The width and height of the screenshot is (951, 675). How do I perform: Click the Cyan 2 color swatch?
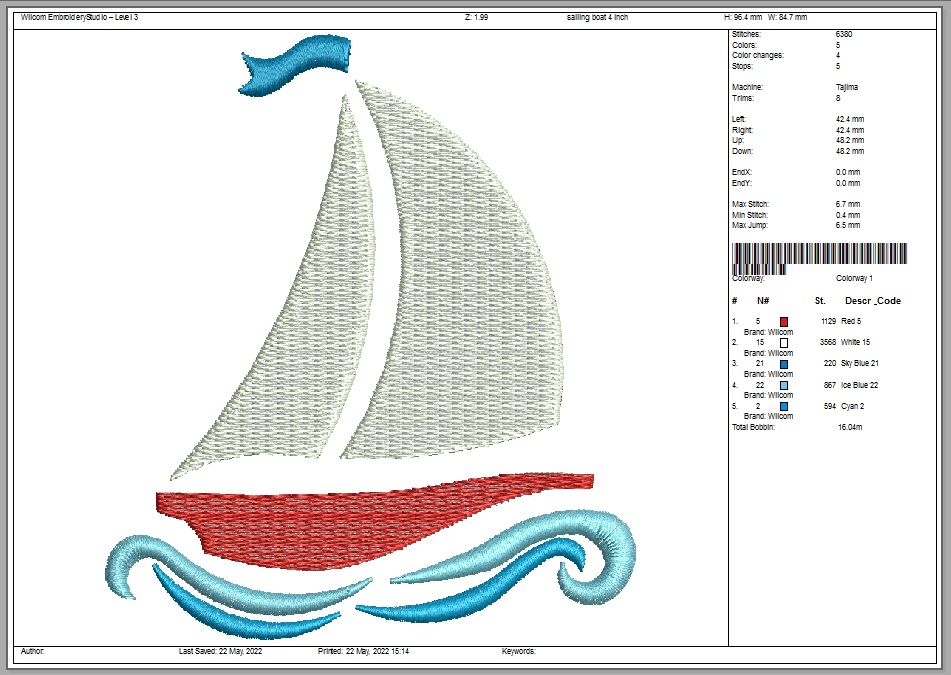coord(784,406)
